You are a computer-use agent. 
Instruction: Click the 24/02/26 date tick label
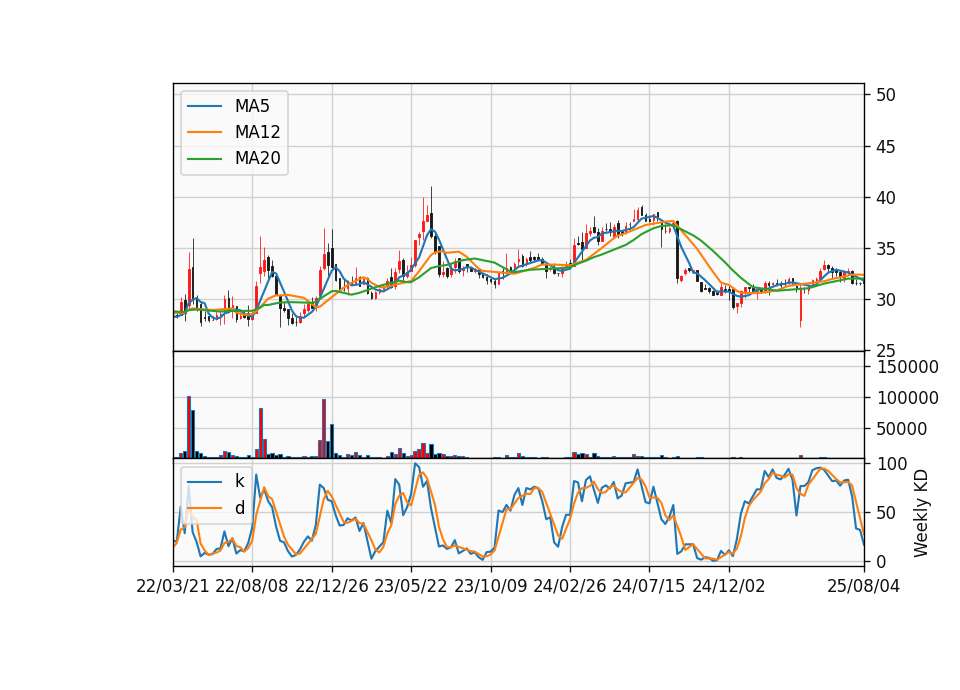[x=569, y=586]
